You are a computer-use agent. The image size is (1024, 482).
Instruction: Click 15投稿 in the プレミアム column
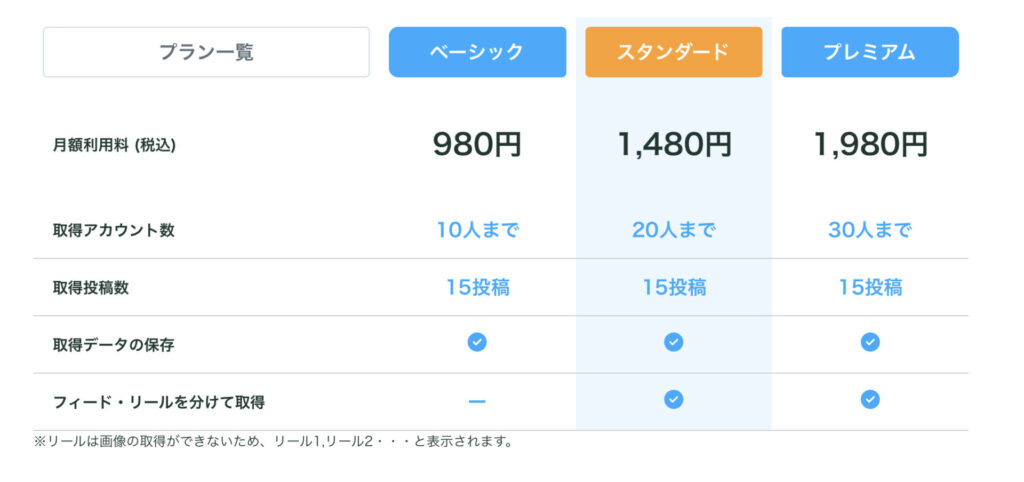point(871,287)
